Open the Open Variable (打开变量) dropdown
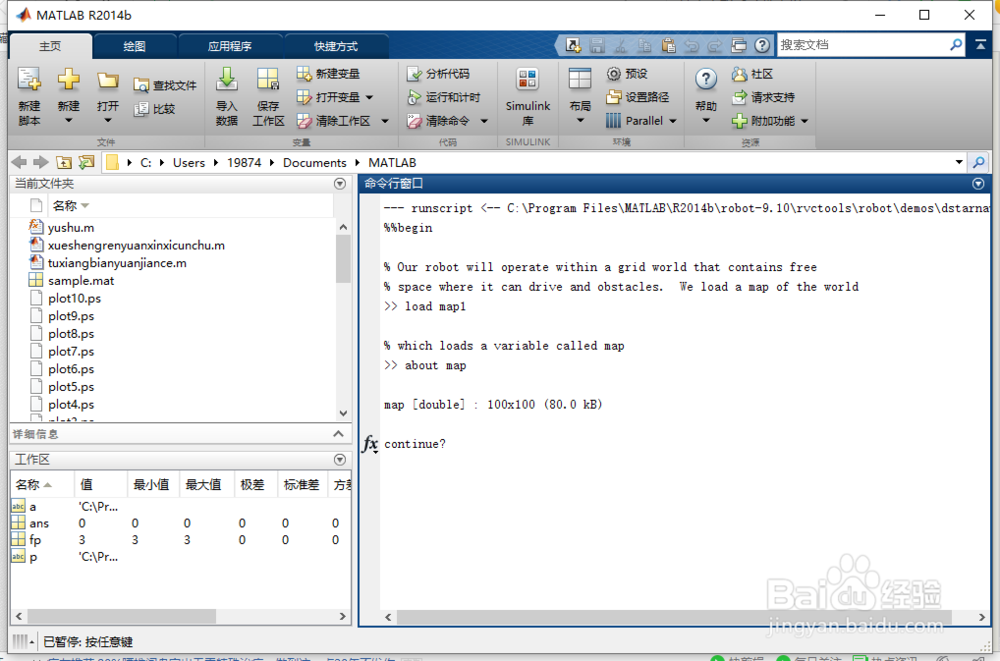1000x661 pixels. tap(369, 98)
